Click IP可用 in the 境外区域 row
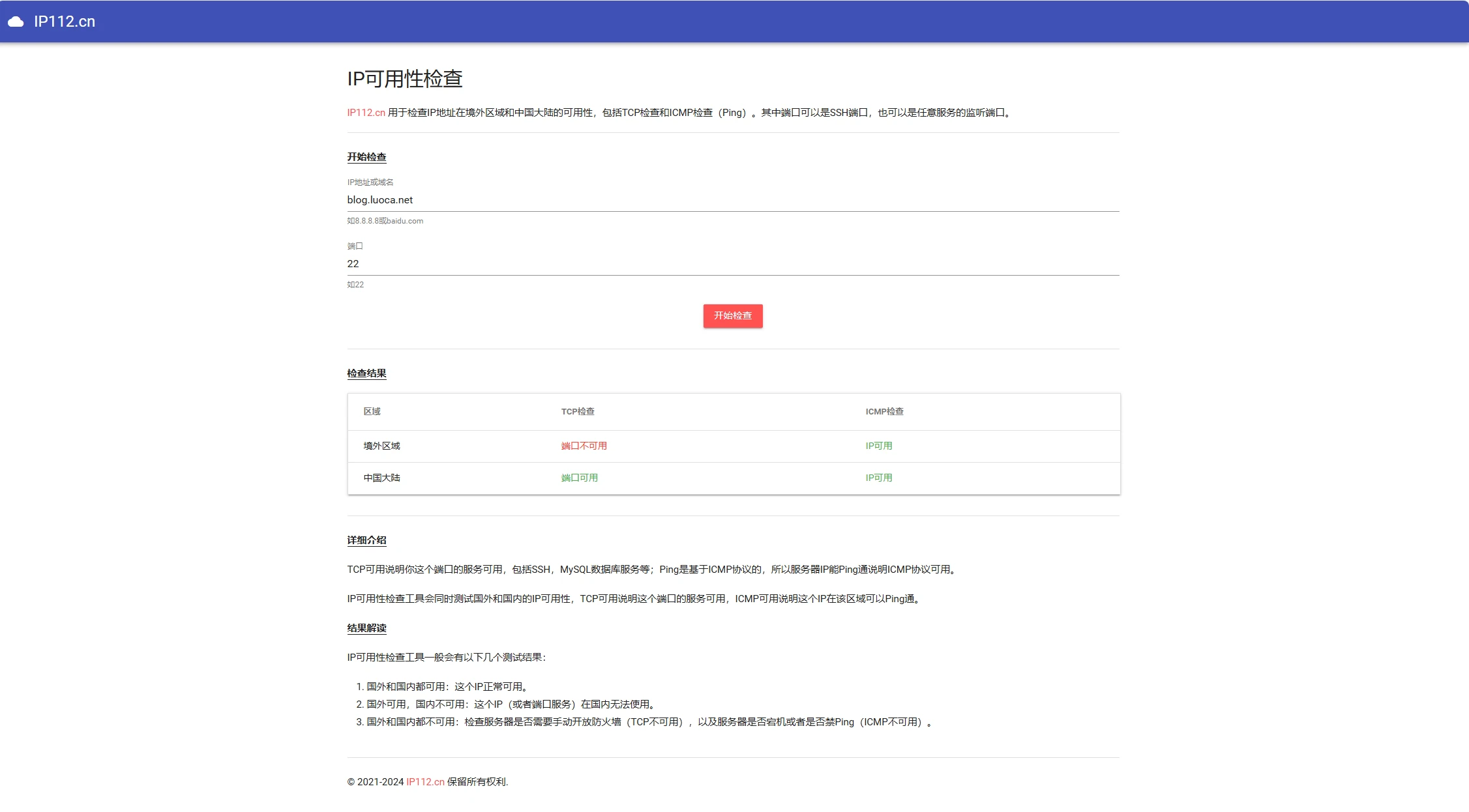Viewport: 1469px width, 812px height. click(878, 446)
